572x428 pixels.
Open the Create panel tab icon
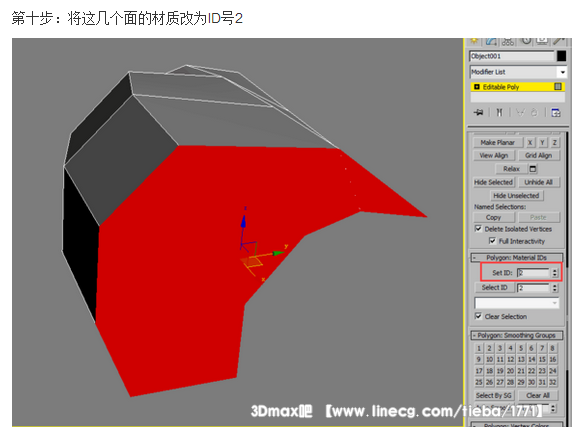coord(474,41)
